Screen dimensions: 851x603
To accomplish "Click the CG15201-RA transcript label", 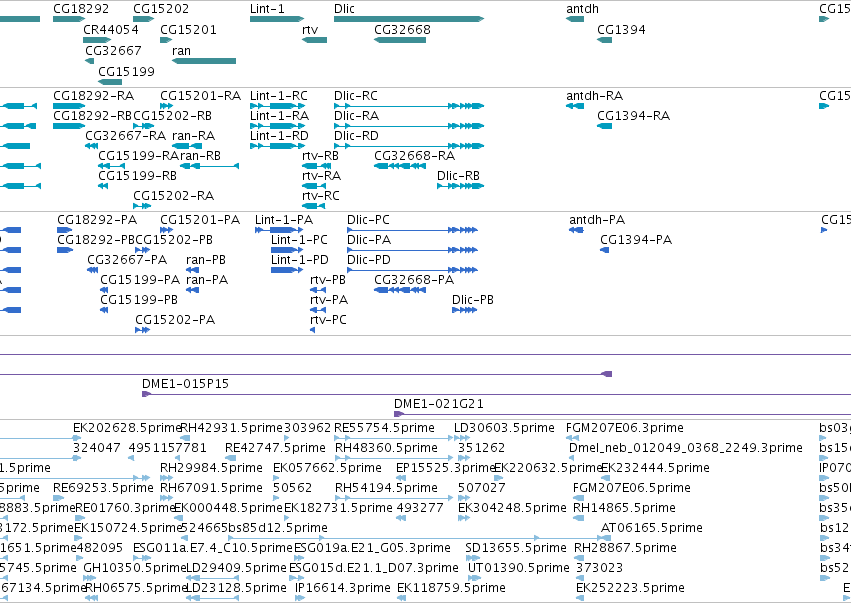I will click(x=200, y=96).
